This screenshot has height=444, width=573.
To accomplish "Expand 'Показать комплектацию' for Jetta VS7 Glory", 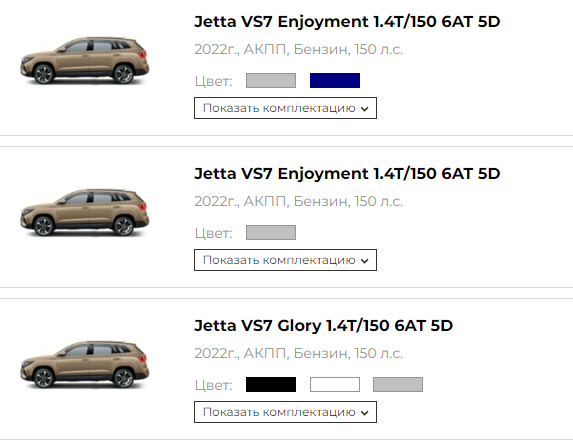I will click(x=285, y=412).
